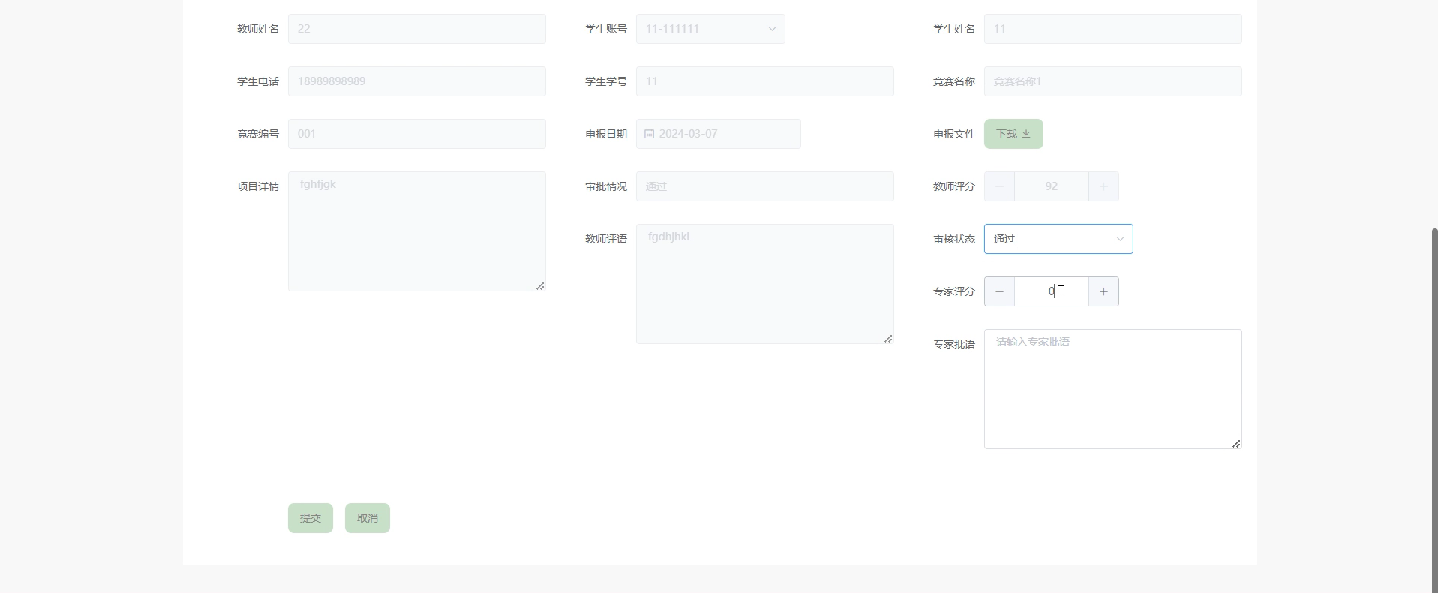Viewport: 1438px width, 593px height.
Task: Click the plus icon beside 教师评分 92
Action: click(1104, 186)
